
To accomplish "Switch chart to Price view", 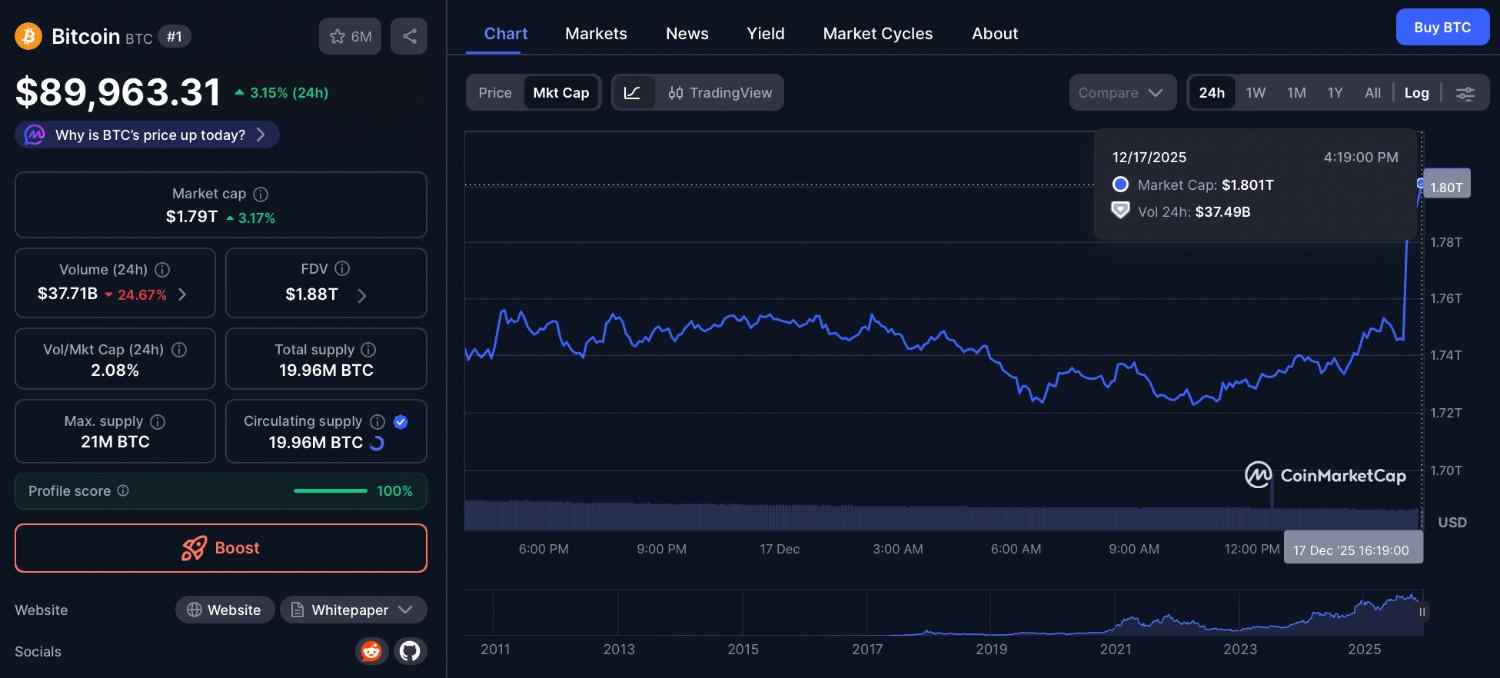I will click(495, 93).
